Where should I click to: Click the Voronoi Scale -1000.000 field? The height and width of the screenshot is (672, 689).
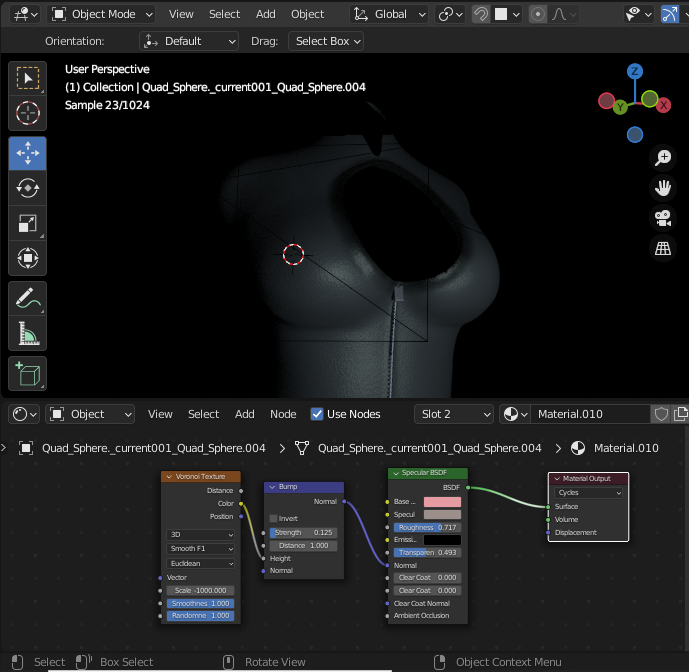[200, 591]
